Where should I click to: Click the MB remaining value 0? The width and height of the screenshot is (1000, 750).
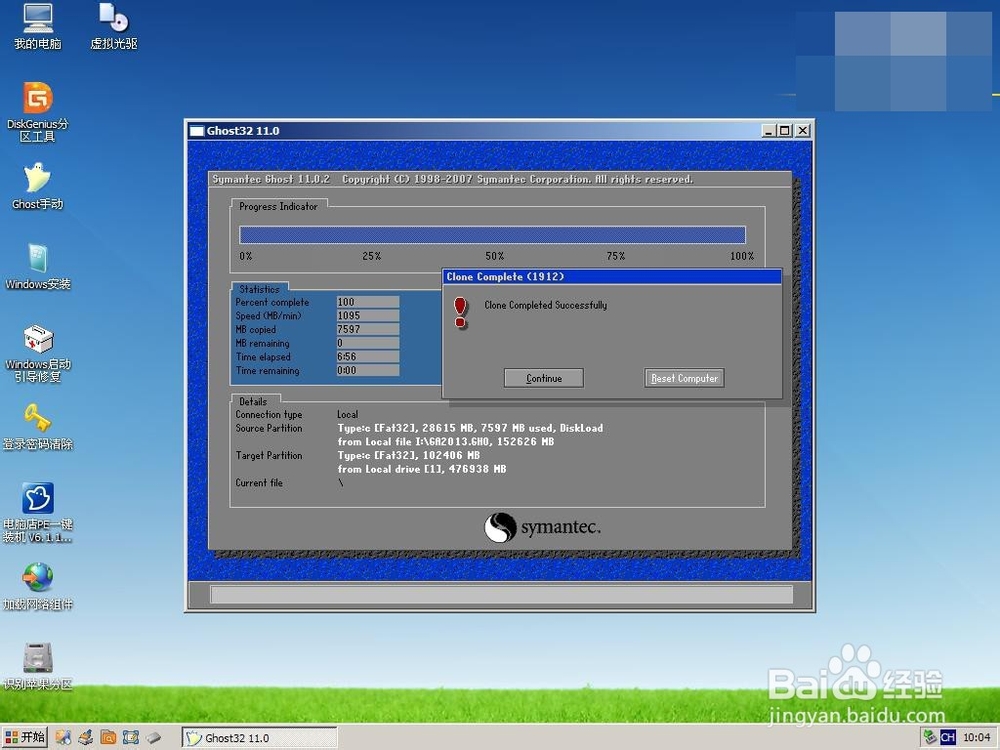(x=368, y=343)
